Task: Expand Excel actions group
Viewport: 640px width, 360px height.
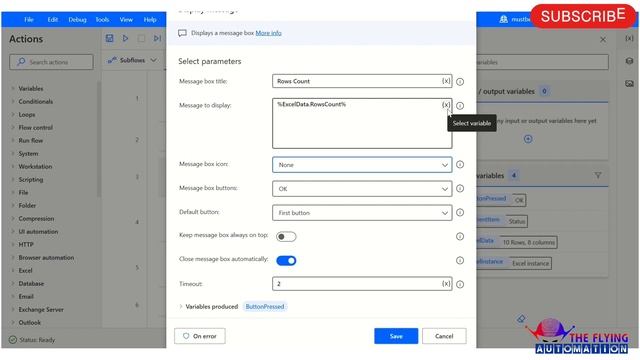Action: point(13,271)
